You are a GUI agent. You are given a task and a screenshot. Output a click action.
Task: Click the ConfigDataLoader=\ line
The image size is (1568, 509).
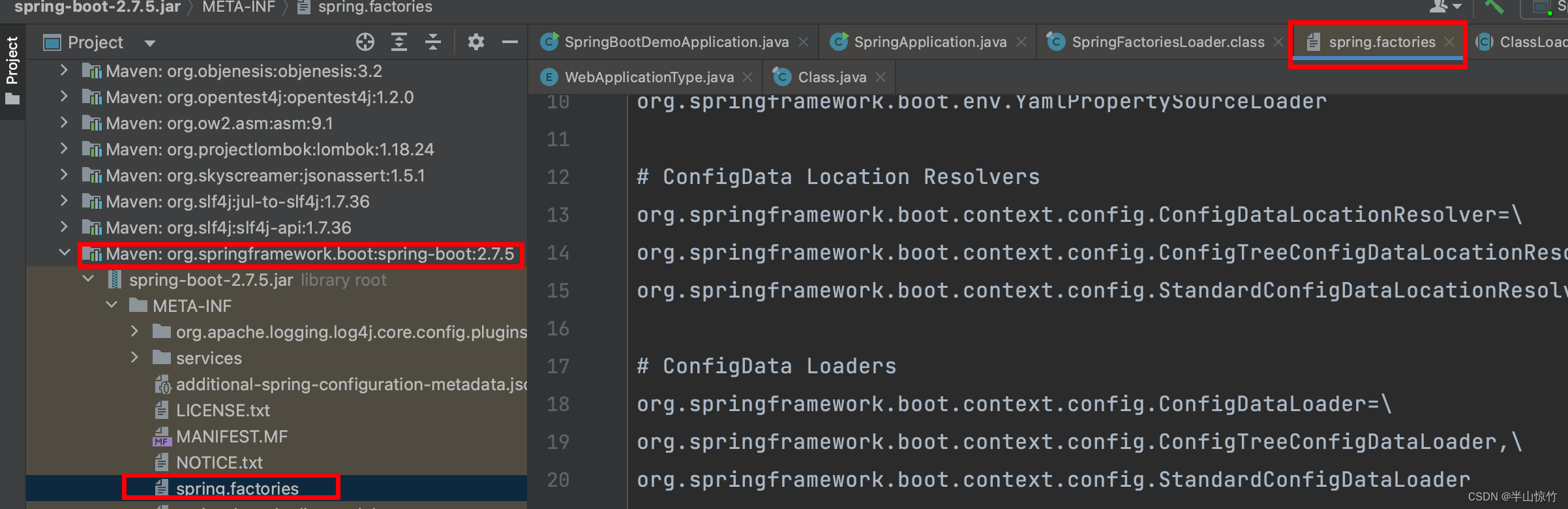click(x=1014, y=404)
